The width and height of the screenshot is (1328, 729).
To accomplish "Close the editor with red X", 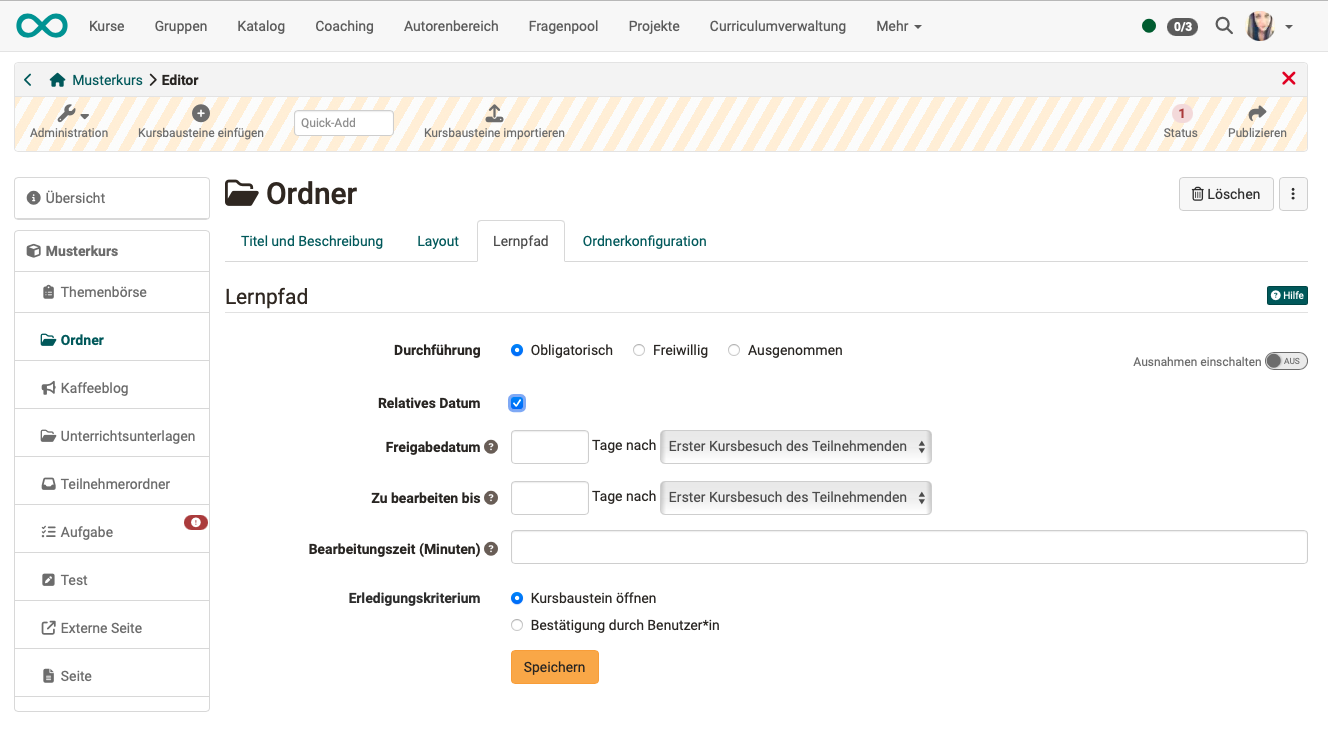I will click(1288, 79).
